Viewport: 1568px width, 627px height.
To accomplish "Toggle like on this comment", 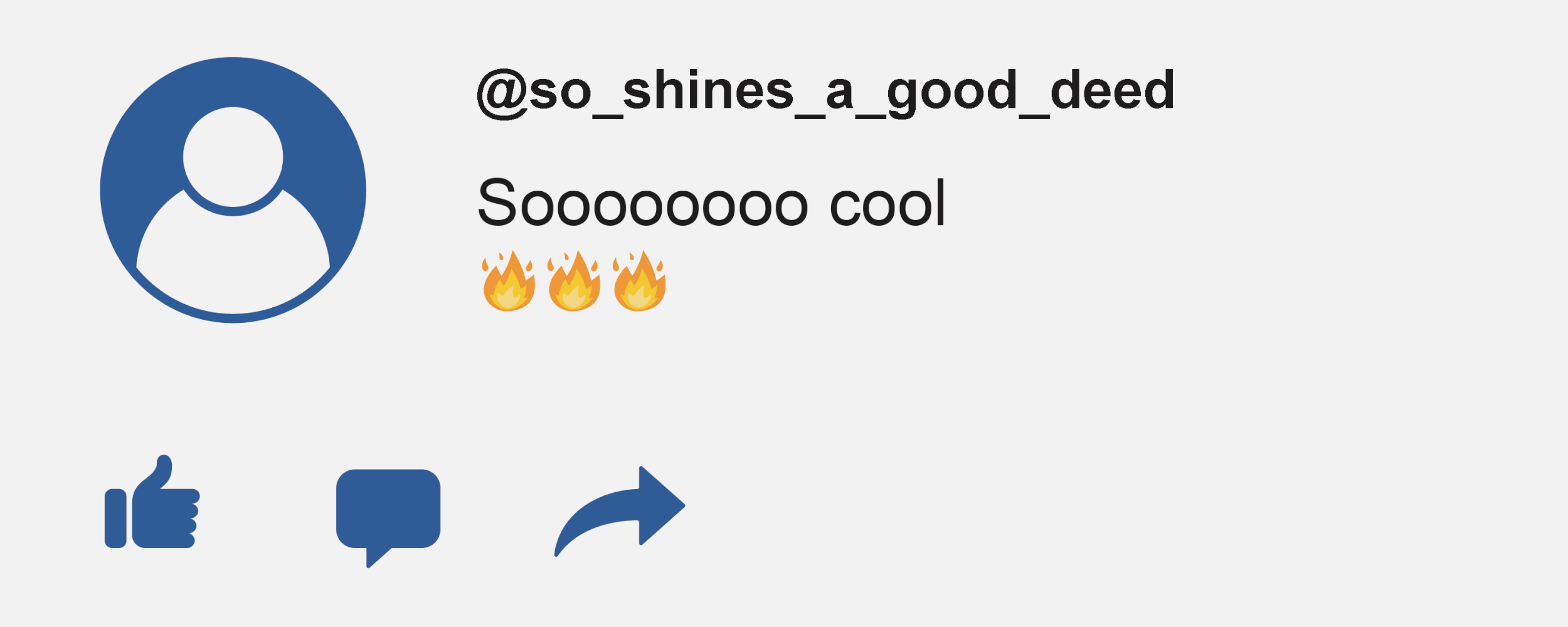I will tap(152, 502).
